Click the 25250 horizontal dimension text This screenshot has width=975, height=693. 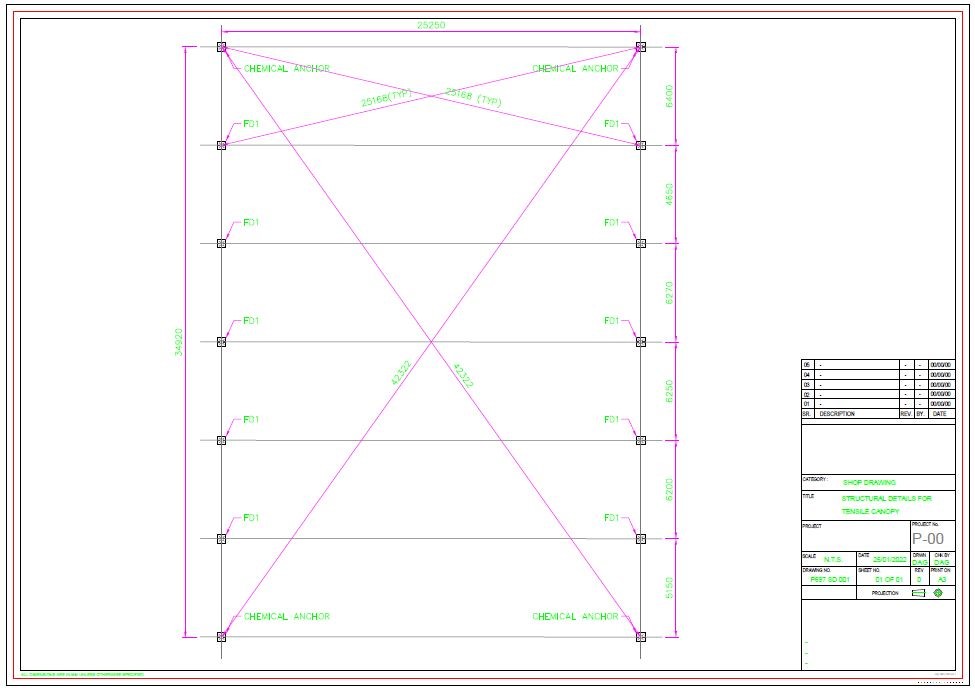(431, 25)
